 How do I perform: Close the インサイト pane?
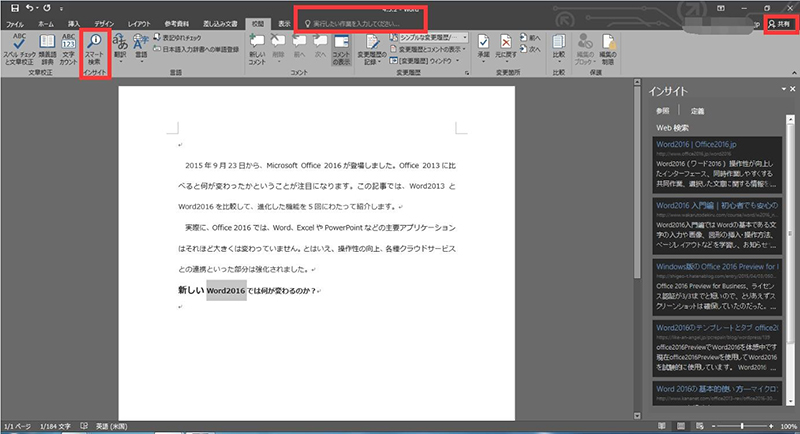click(793, 89)
